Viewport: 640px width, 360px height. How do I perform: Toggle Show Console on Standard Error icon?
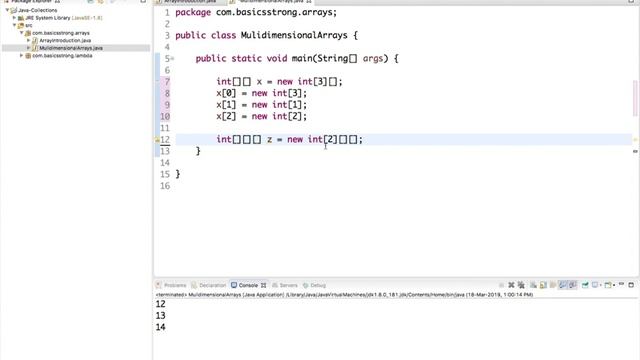coord(573,285)
